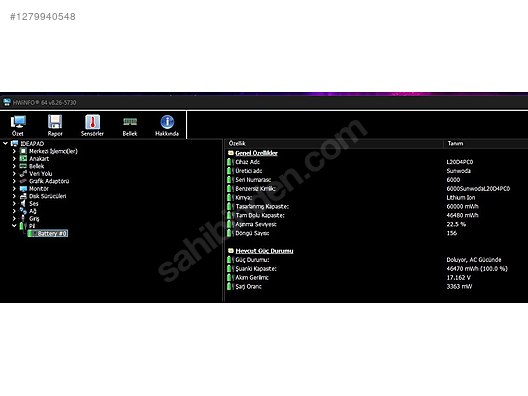The image size is (528, 396).
Task: Select the Disk Sürücüleri tree label
Action: pos(47,196)
